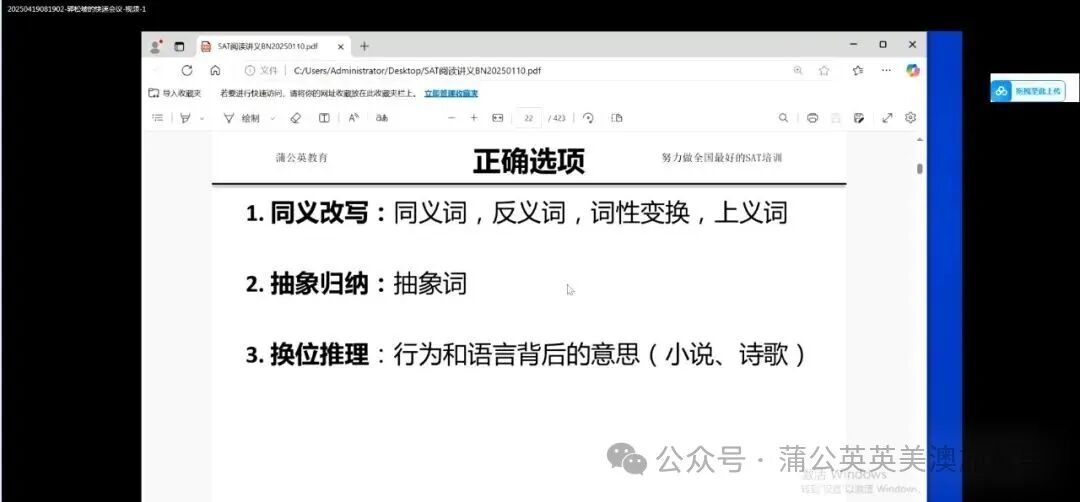
Task: Click 导入收藏夹 in favorites bar
Action: pos(176,93)
